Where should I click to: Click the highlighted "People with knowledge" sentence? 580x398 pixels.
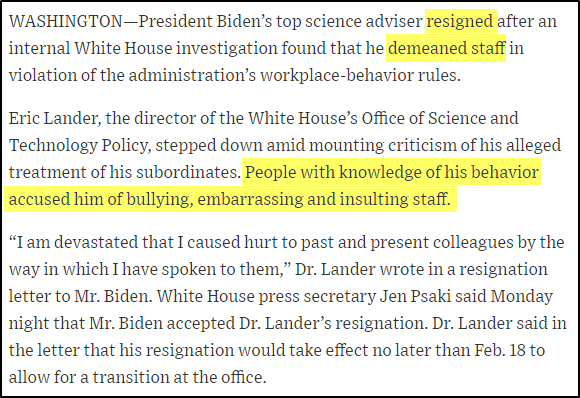(272, 186)
